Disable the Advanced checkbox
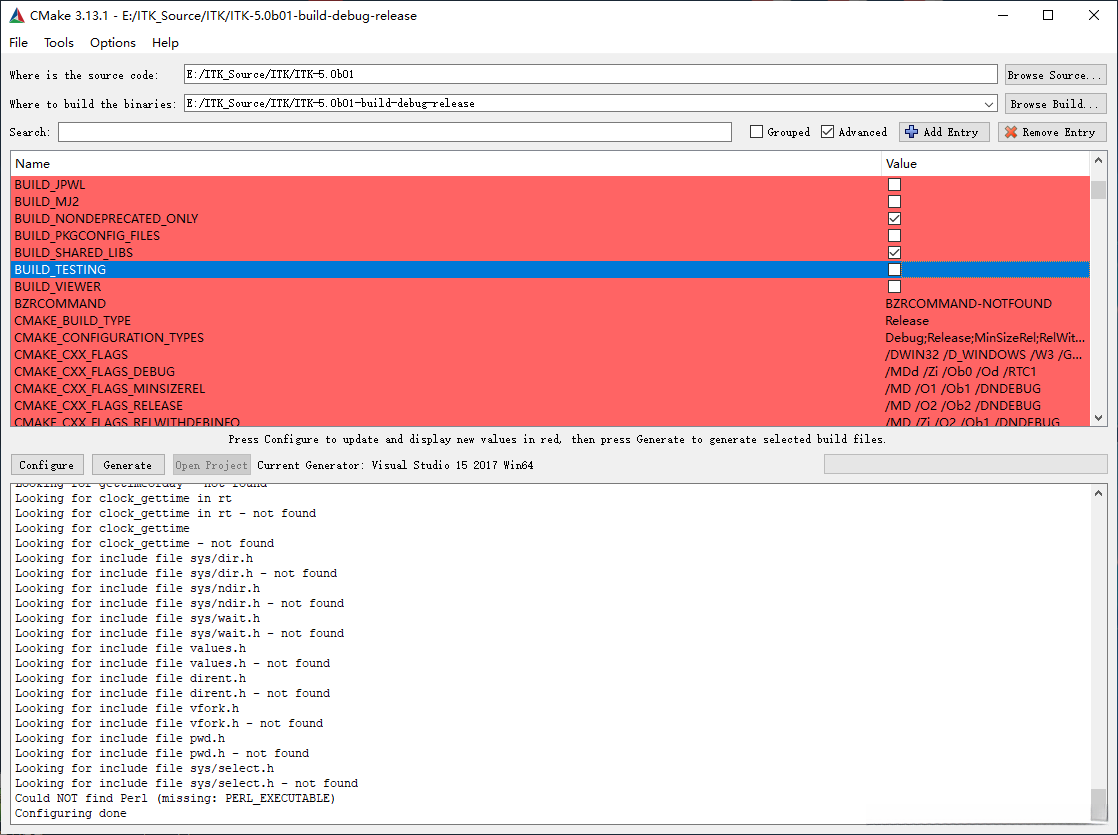The image size is (1118, 835). pyautogui.click(x=827, y=132)
